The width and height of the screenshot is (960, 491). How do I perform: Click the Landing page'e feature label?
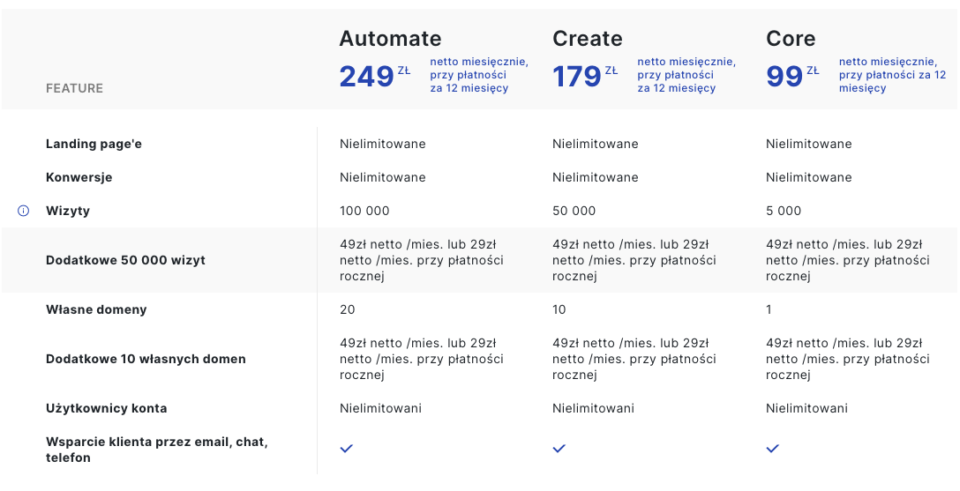click(x=94, y=144)
